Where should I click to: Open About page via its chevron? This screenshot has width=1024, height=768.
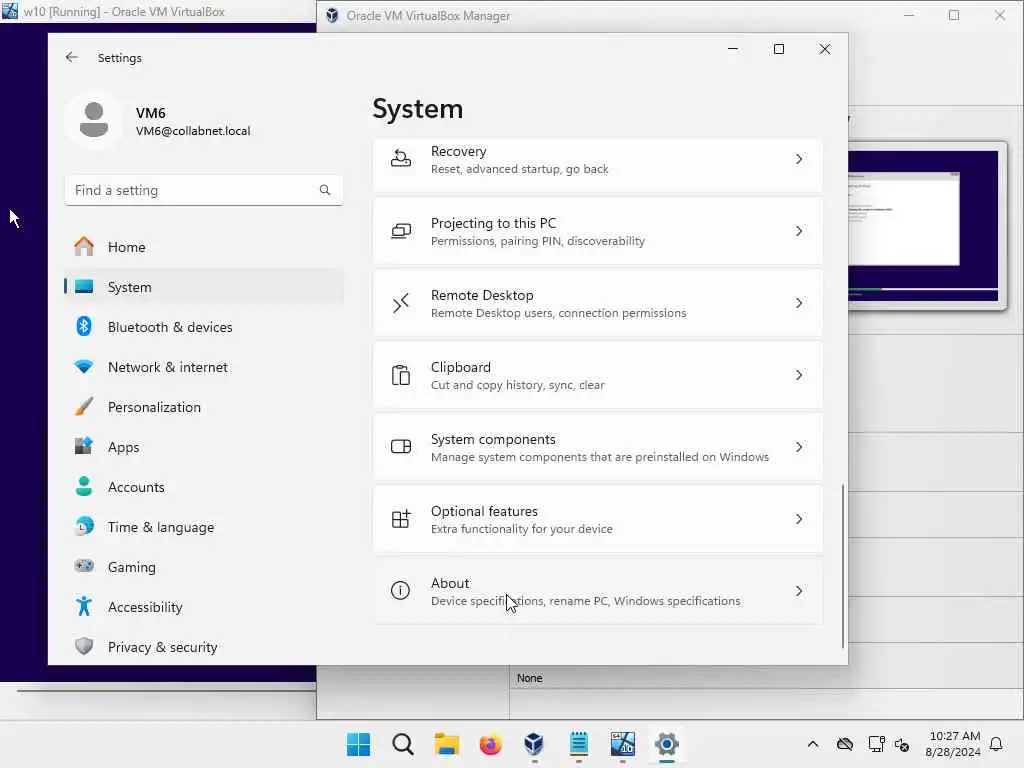tap(799, 590)
